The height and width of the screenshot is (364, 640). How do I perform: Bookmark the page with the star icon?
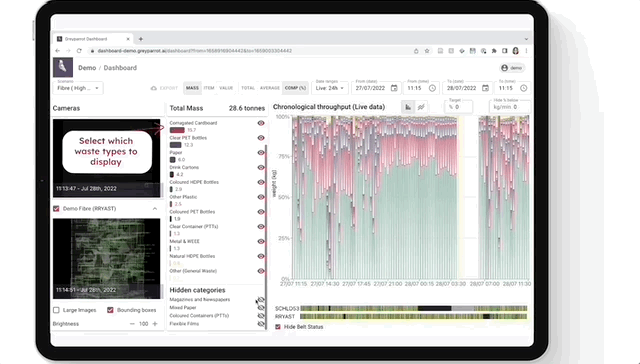pos(427,51)
